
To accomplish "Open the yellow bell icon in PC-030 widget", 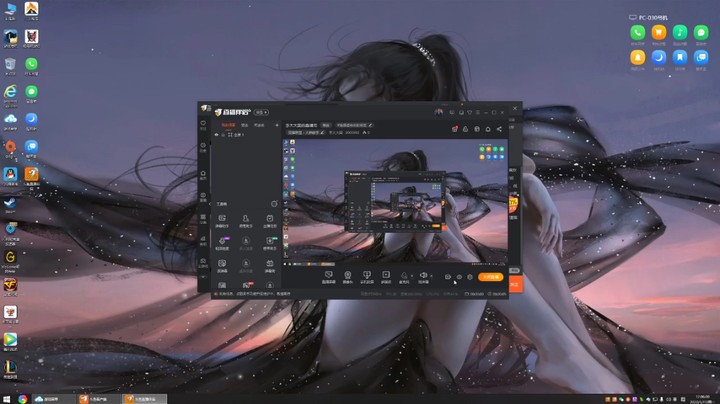I will point(637,57).
